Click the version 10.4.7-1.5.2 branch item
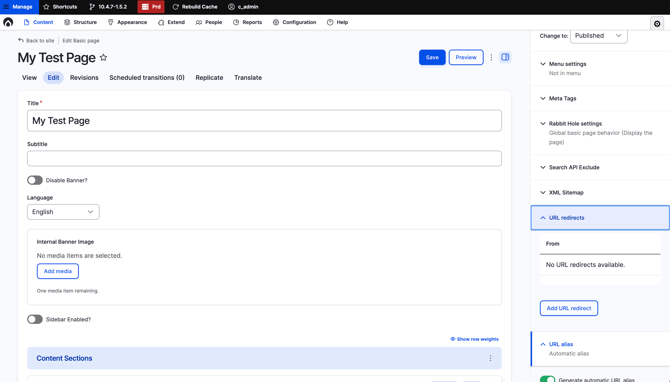 point(108,7)
